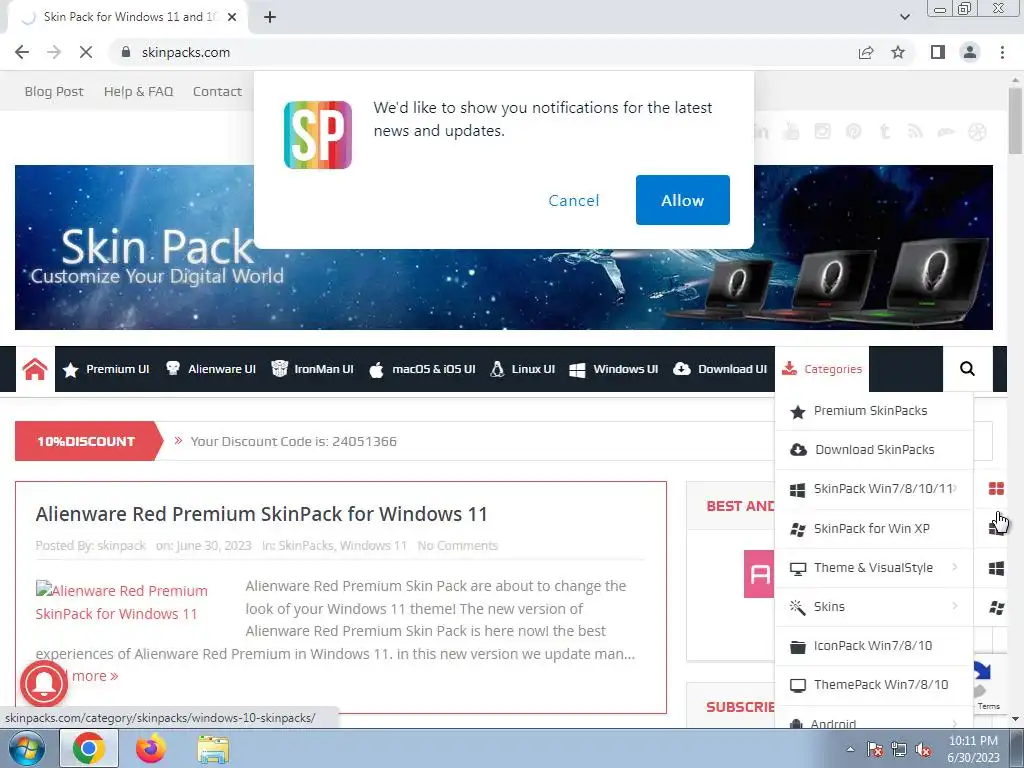Open Alienware UI menu item

211,369
